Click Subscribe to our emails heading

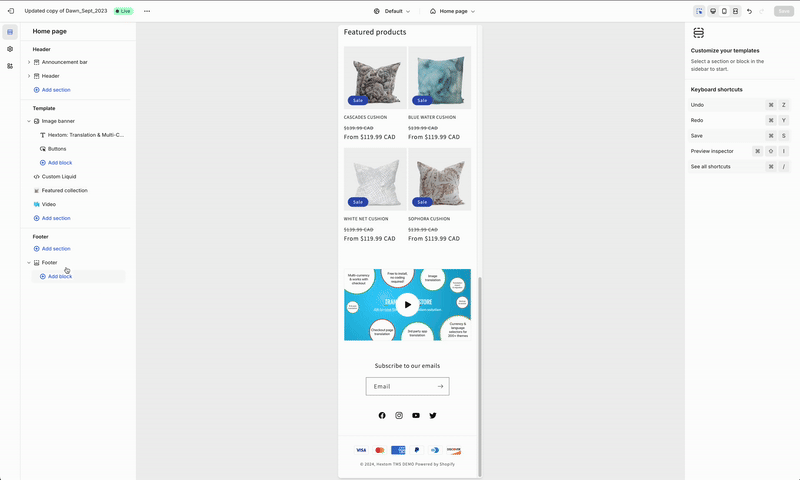(x=407, y=366)
